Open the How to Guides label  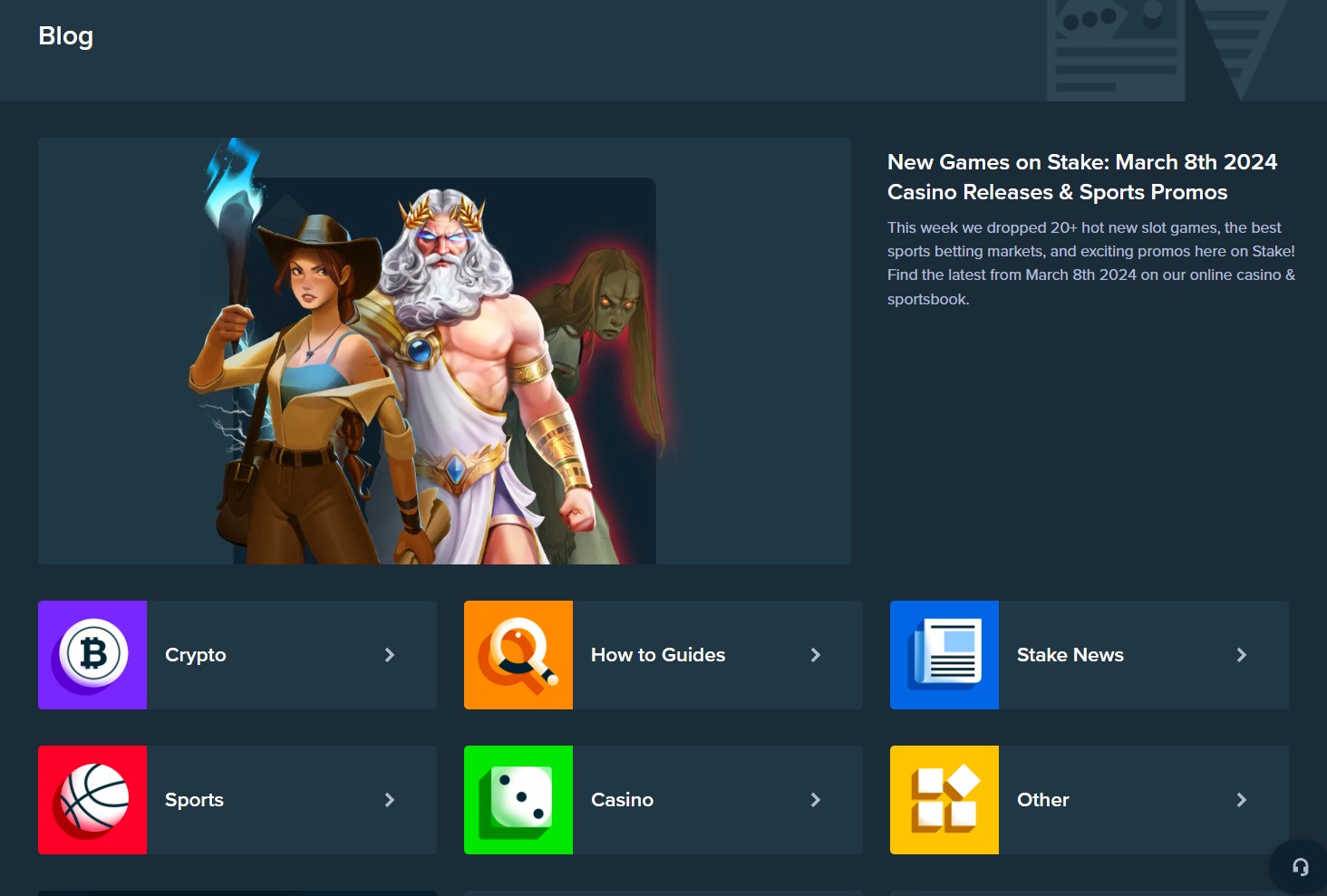(658, 655)
